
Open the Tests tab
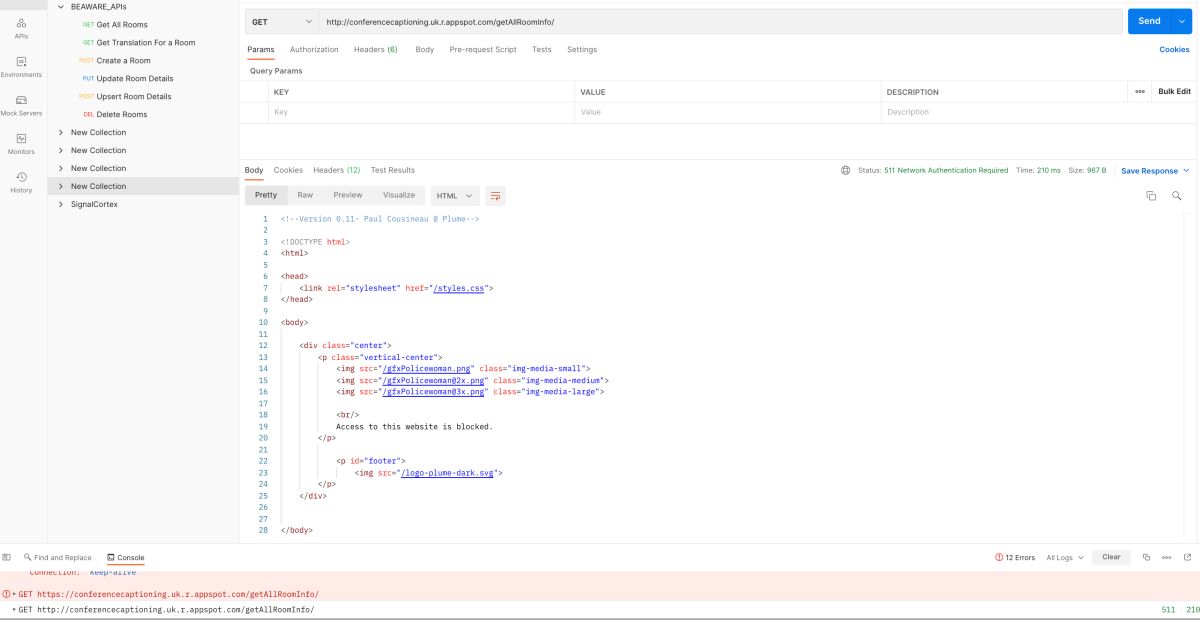pyautogui.click(x=541, y=49)
